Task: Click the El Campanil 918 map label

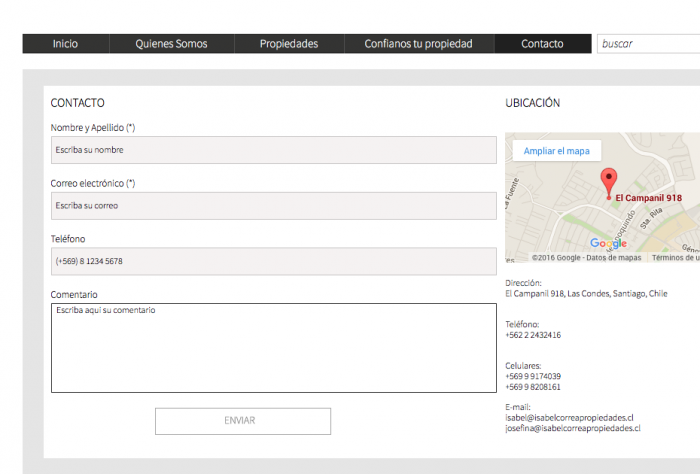Action: (648, 198)
